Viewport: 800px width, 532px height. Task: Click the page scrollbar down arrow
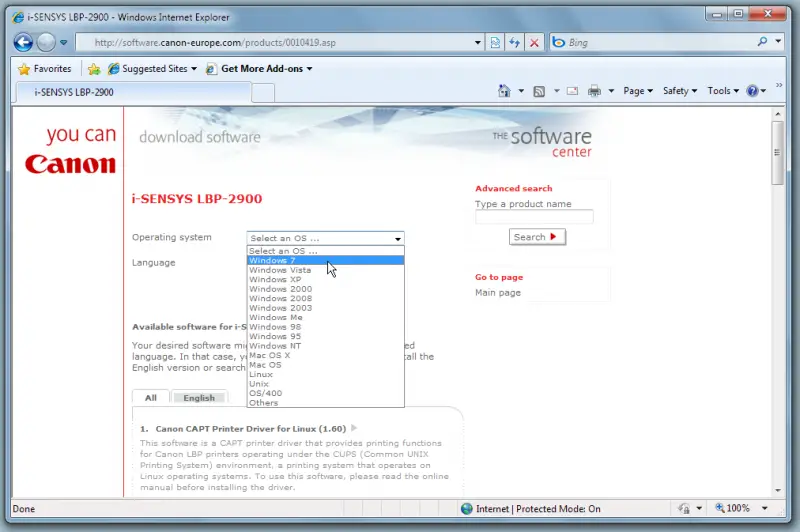pyautogui.click(x=778, y=491)
